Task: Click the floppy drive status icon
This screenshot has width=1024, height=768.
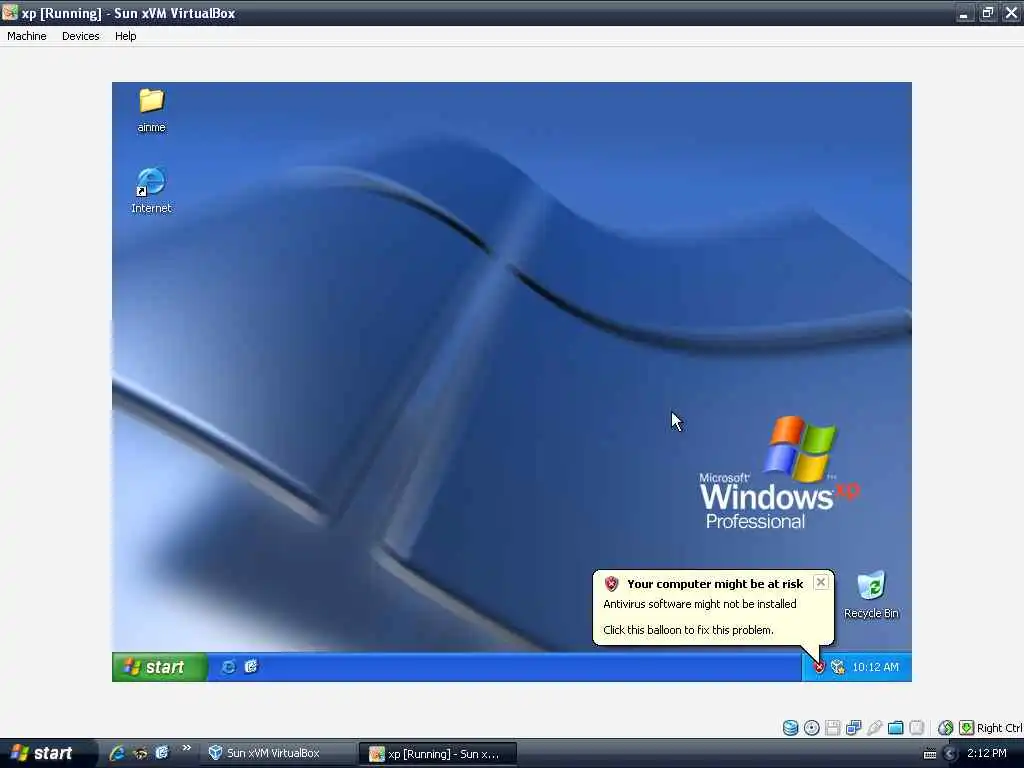Action: 833,728
